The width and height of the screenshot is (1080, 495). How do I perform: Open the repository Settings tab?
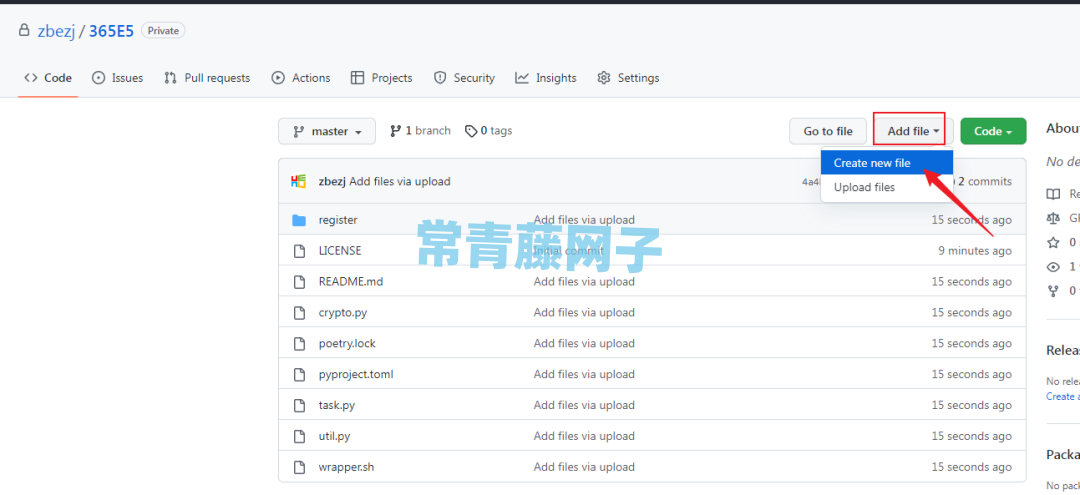[628, 78]
